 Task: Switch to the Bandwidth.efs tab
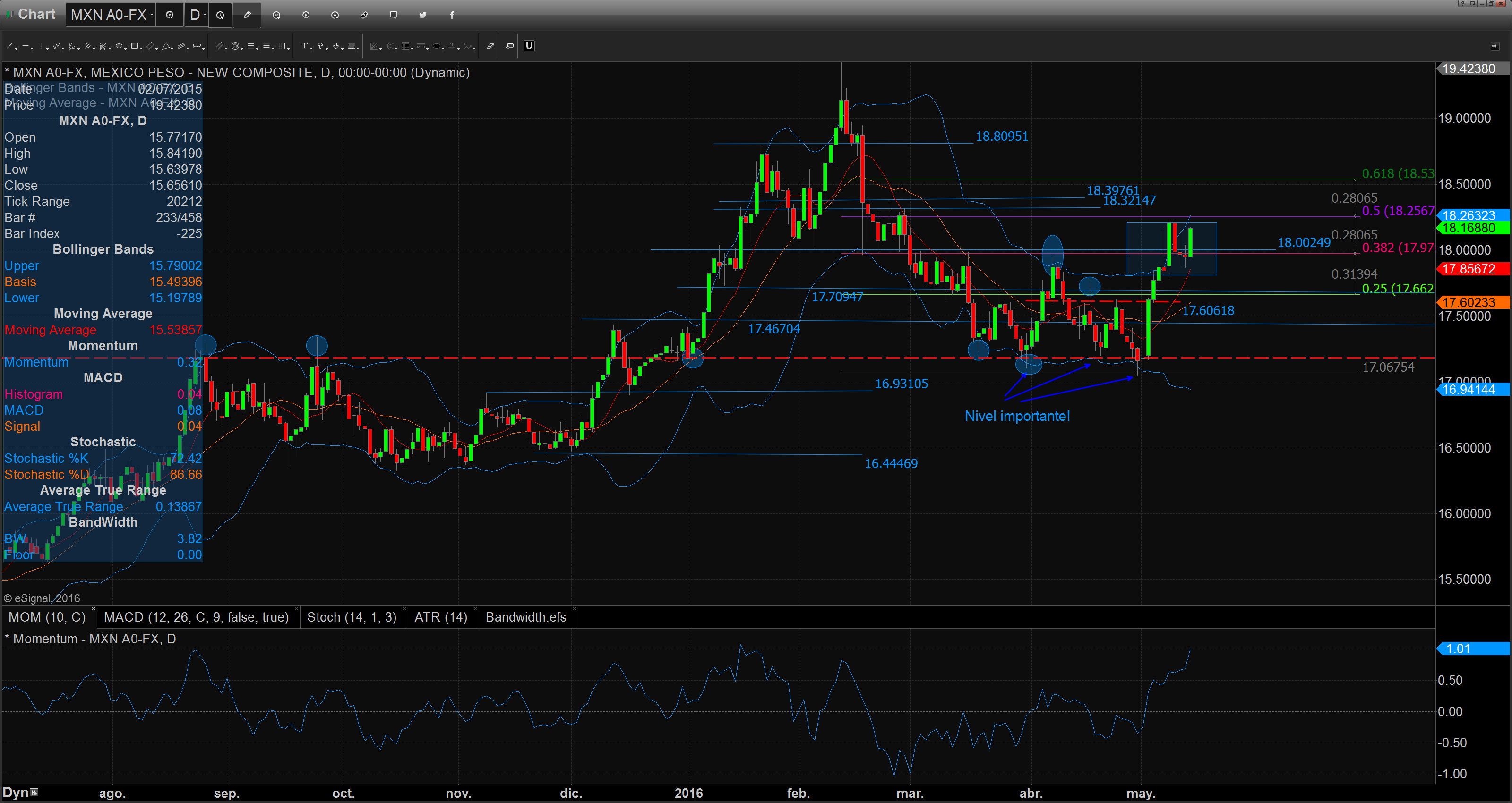pyautogui.click(x=526, y=617)
